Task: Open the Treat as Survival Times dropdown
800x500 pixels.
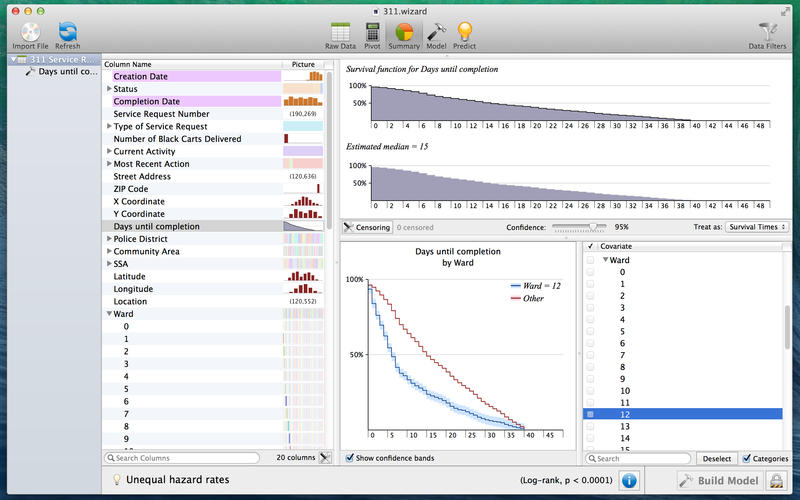Action: coord(756,227)
